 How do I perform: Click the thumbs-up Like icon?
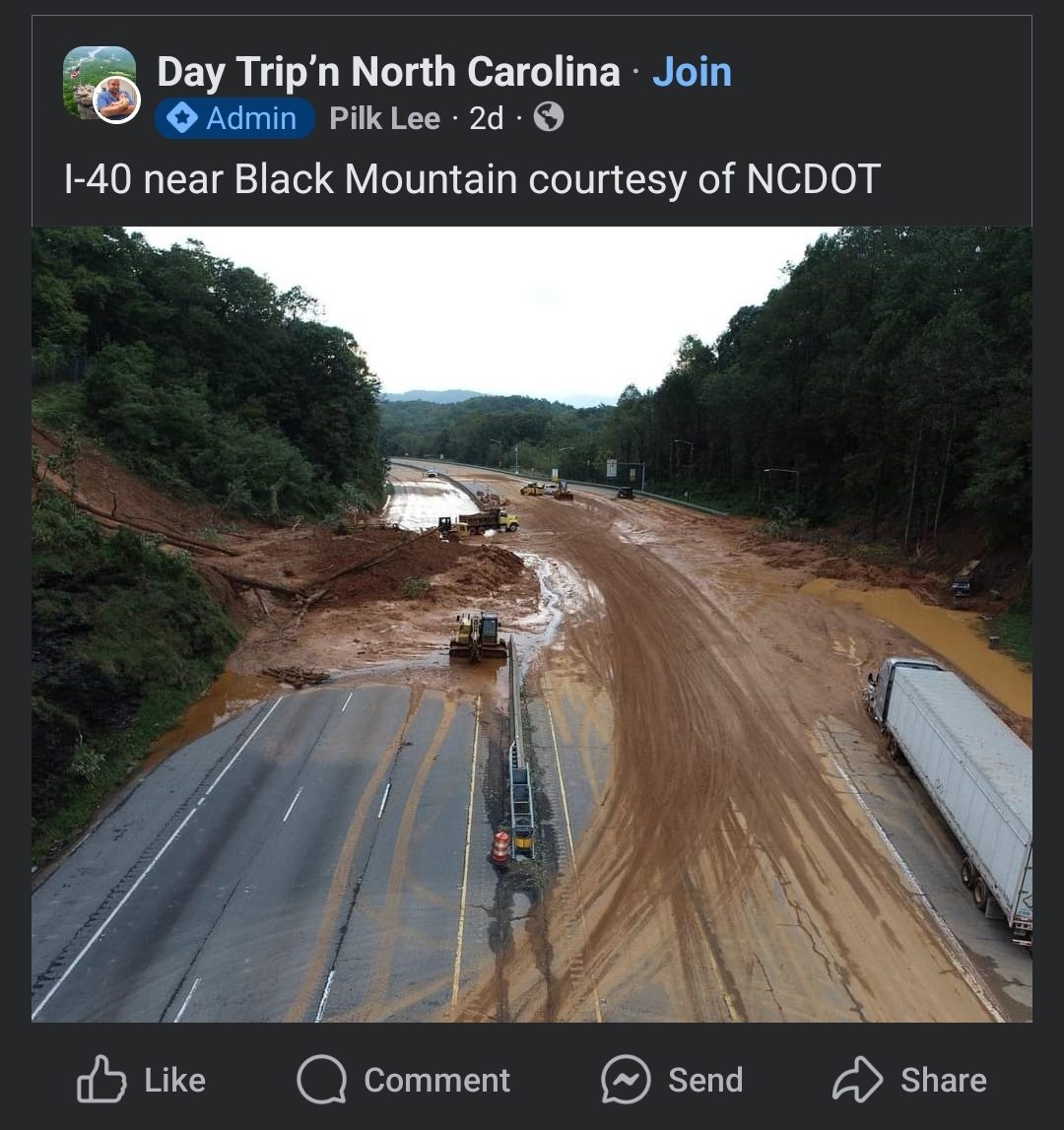101,1080
